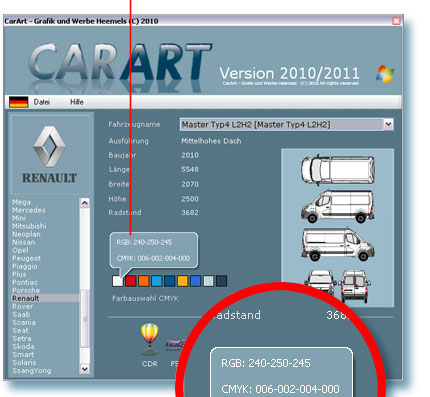Pick the yellow color swatch
This screenshot has width=430, height=397.
pyautogui.click(x=182, y=281)
